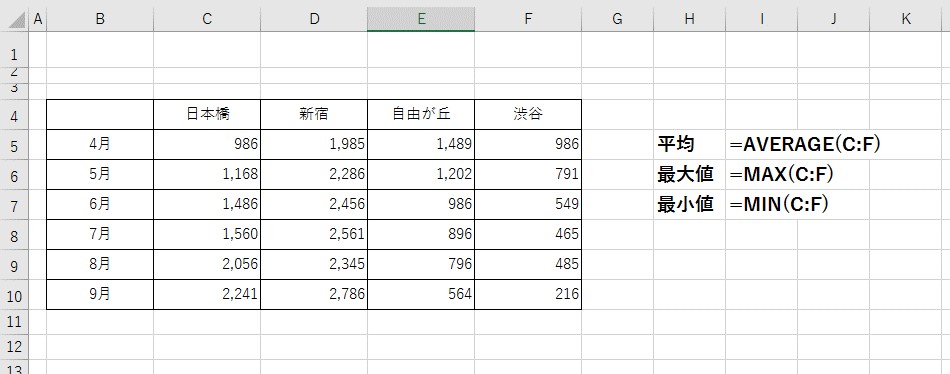Click the 自由が丘 header cell
This screenshot has height=374, width=950.
421,115
